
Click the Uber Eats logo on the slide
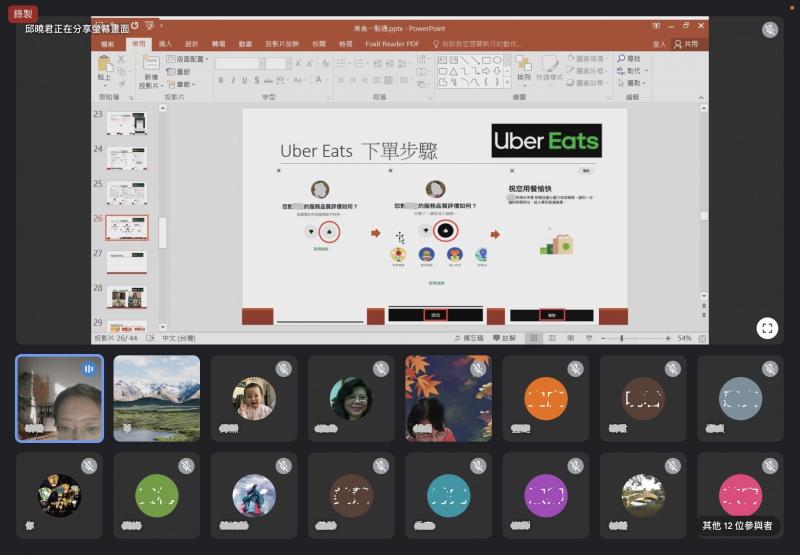(546, 140)
